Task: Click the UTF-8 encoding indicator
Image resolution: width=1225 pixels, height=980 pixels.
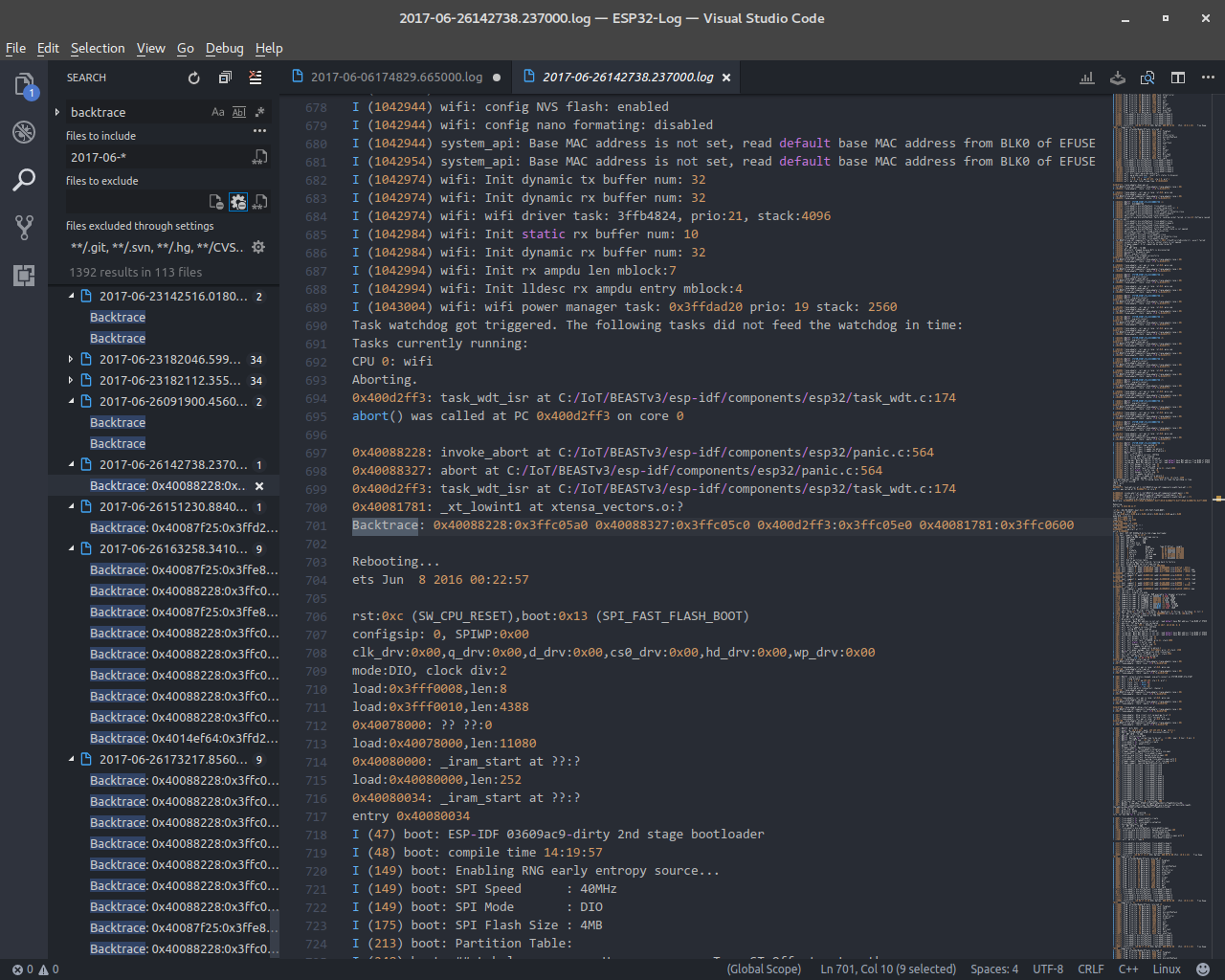Action: tap(1047, 969)
